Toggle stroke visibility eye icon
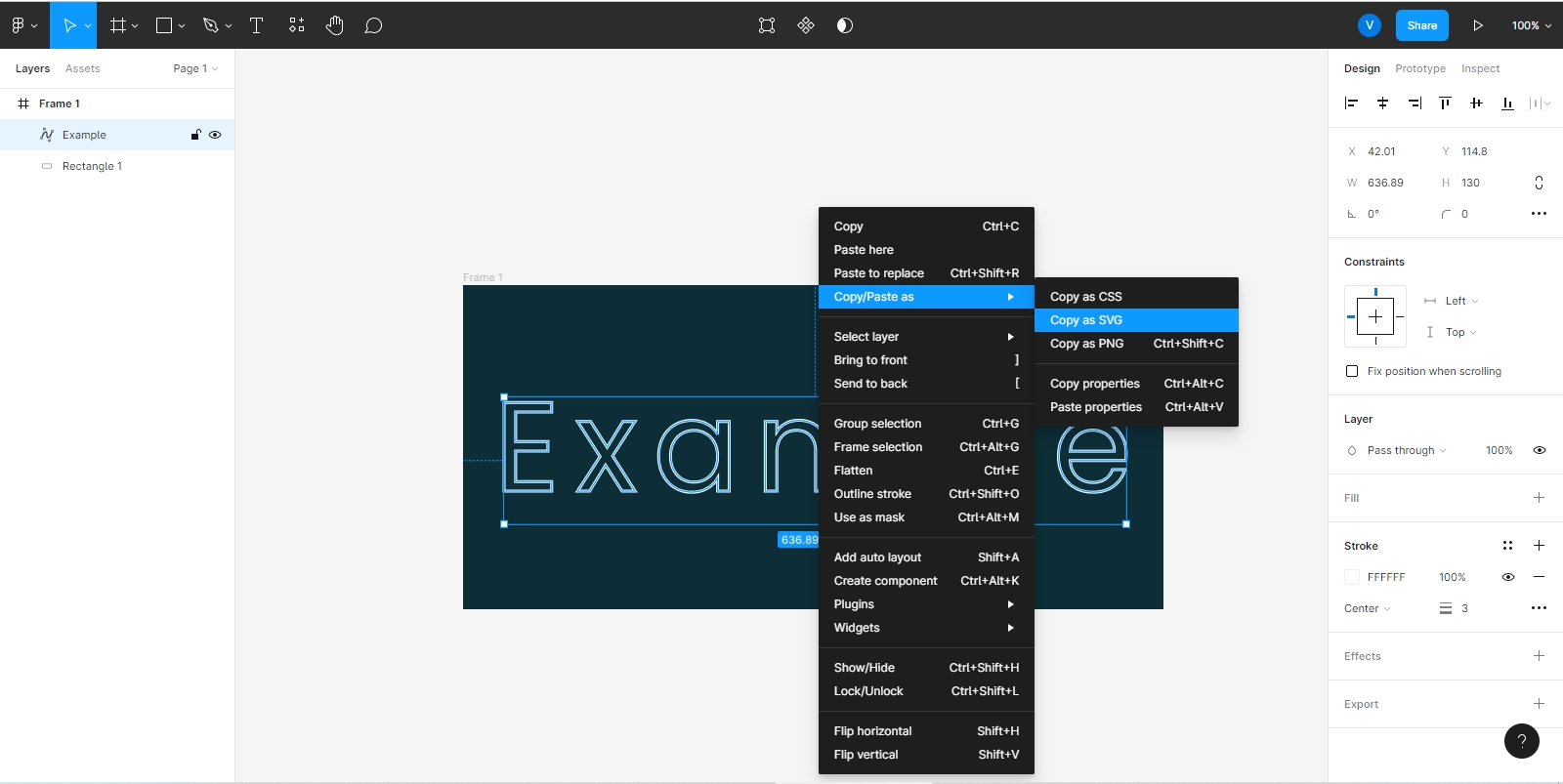The image size is (1563, 784). tap(1507, 577)
